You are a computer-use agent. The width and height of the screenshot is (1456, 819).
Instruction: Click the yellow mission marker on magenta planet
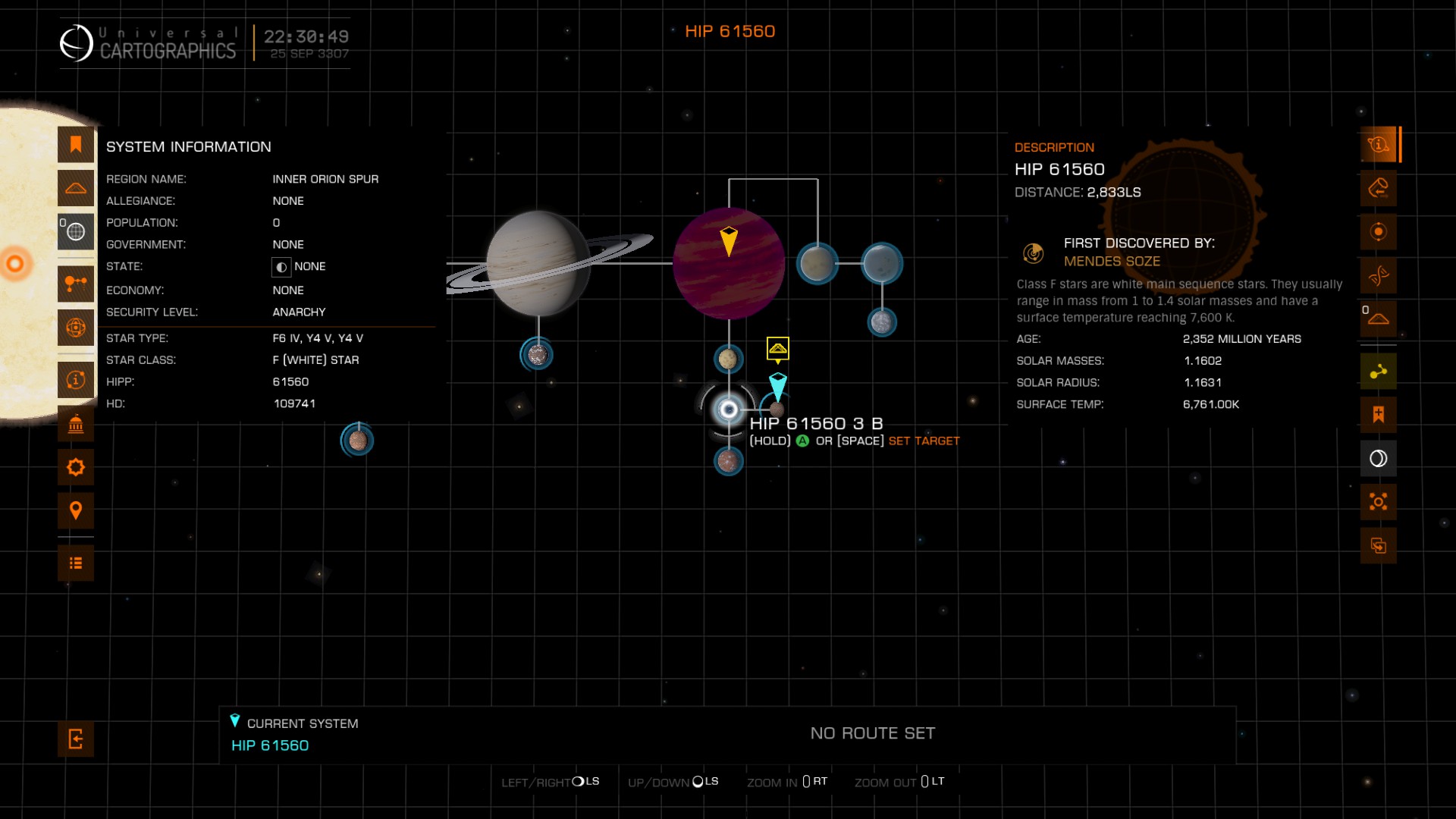(729, 241)
